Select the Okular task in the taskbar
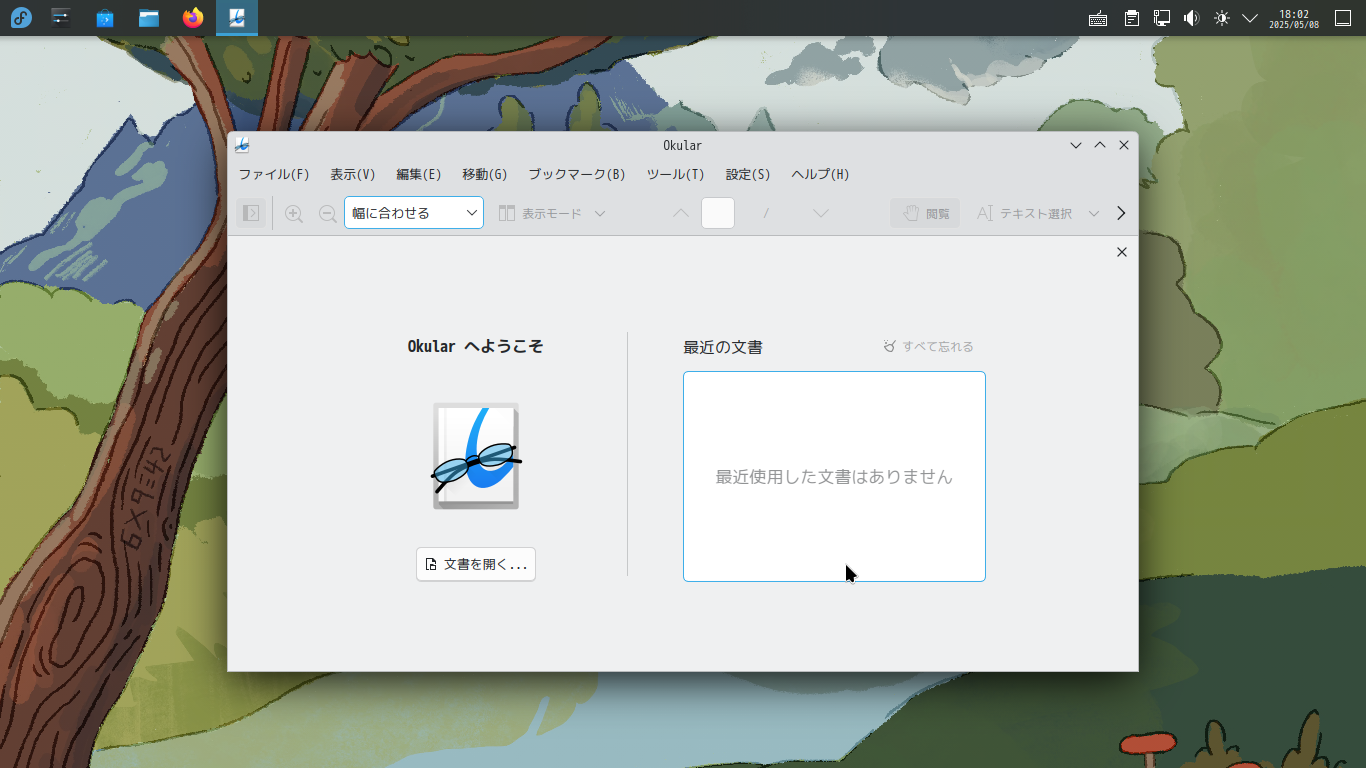This screenshot has height=768, width=1366. point(237,18)
